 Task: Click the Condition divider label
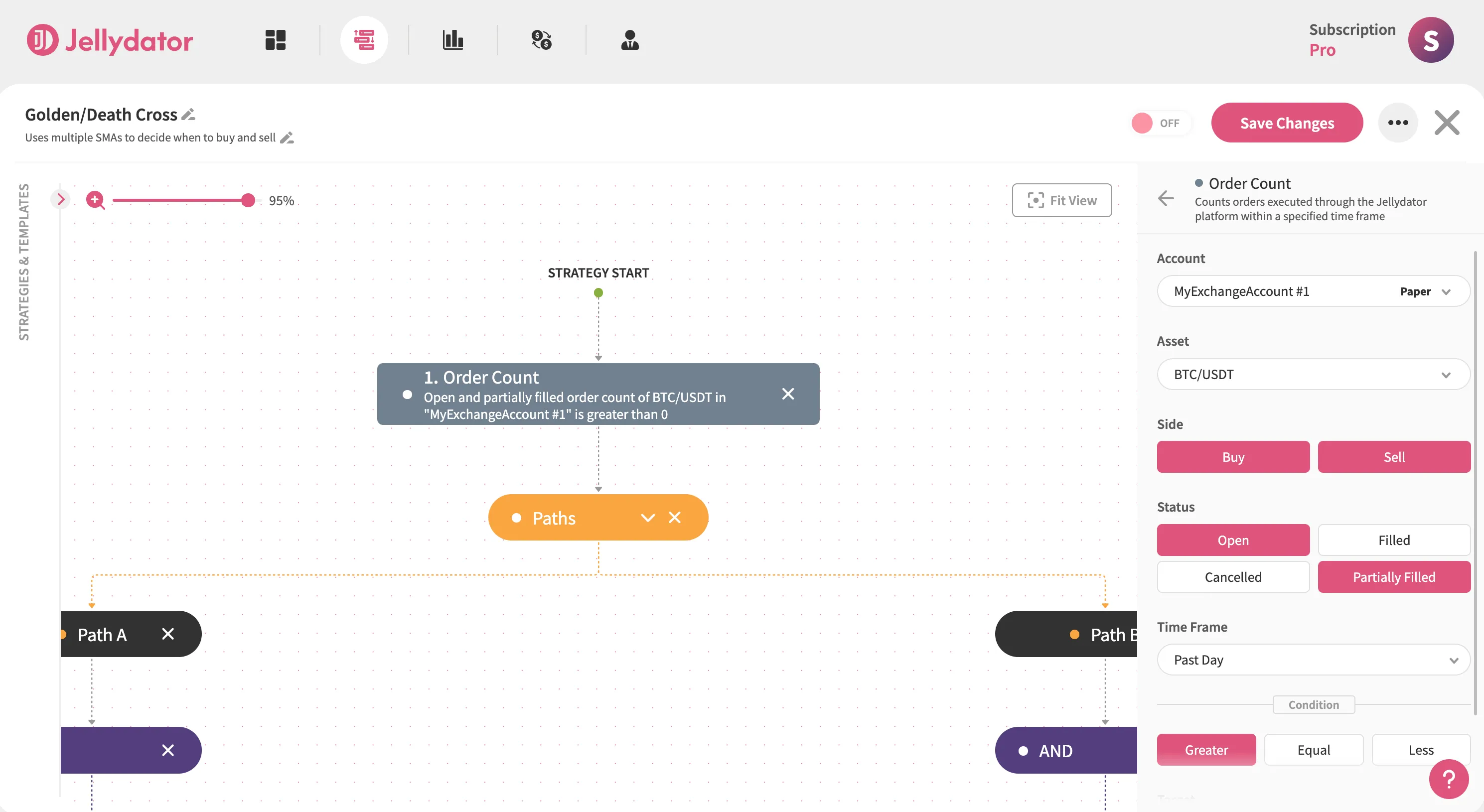click(x=1314, y=705)
